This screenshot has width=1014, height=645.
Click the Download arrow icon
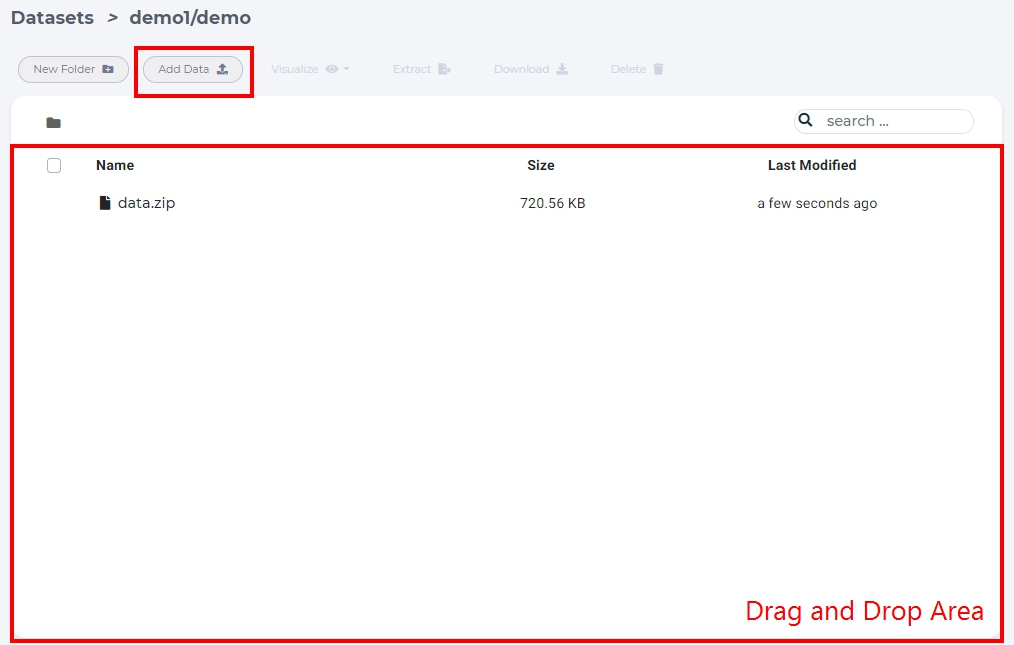pyautogui.click(x=563, y=69)
